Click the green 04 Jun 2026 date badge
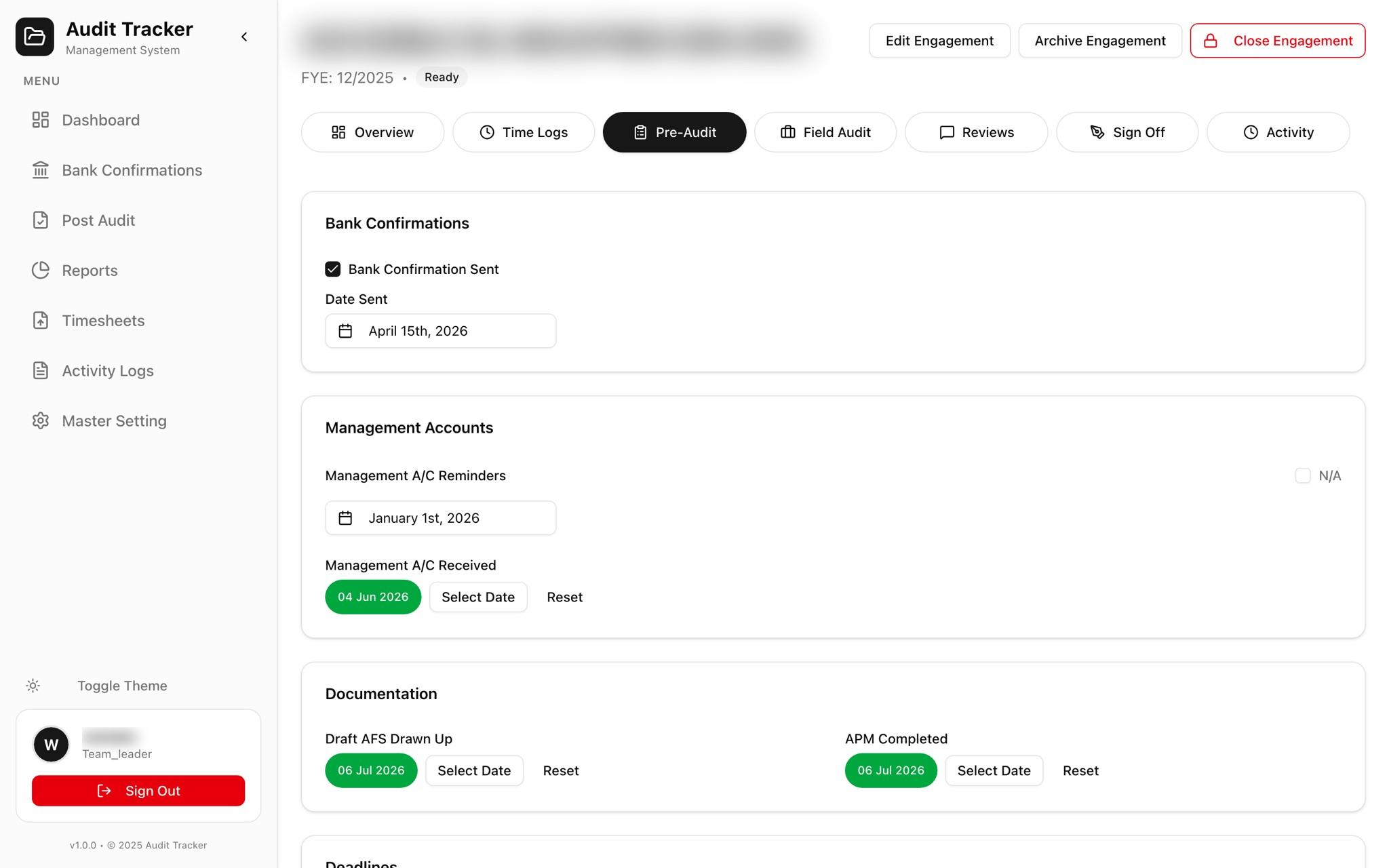The width and height of the screenshot is (1389, 868). [x=373, y=597]
